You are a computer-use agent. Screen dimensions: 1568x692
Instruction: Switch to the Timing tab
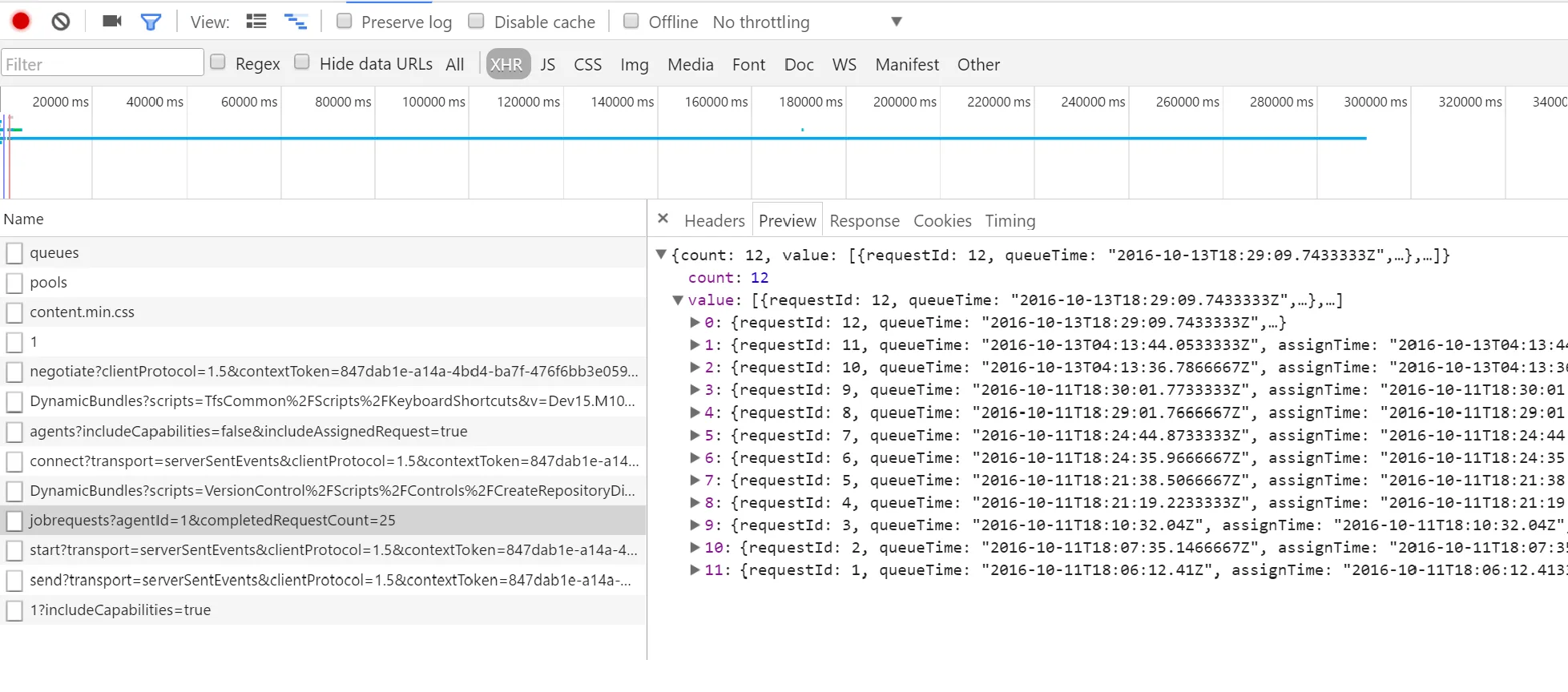pyautogui.click(x=1010, y=221)
